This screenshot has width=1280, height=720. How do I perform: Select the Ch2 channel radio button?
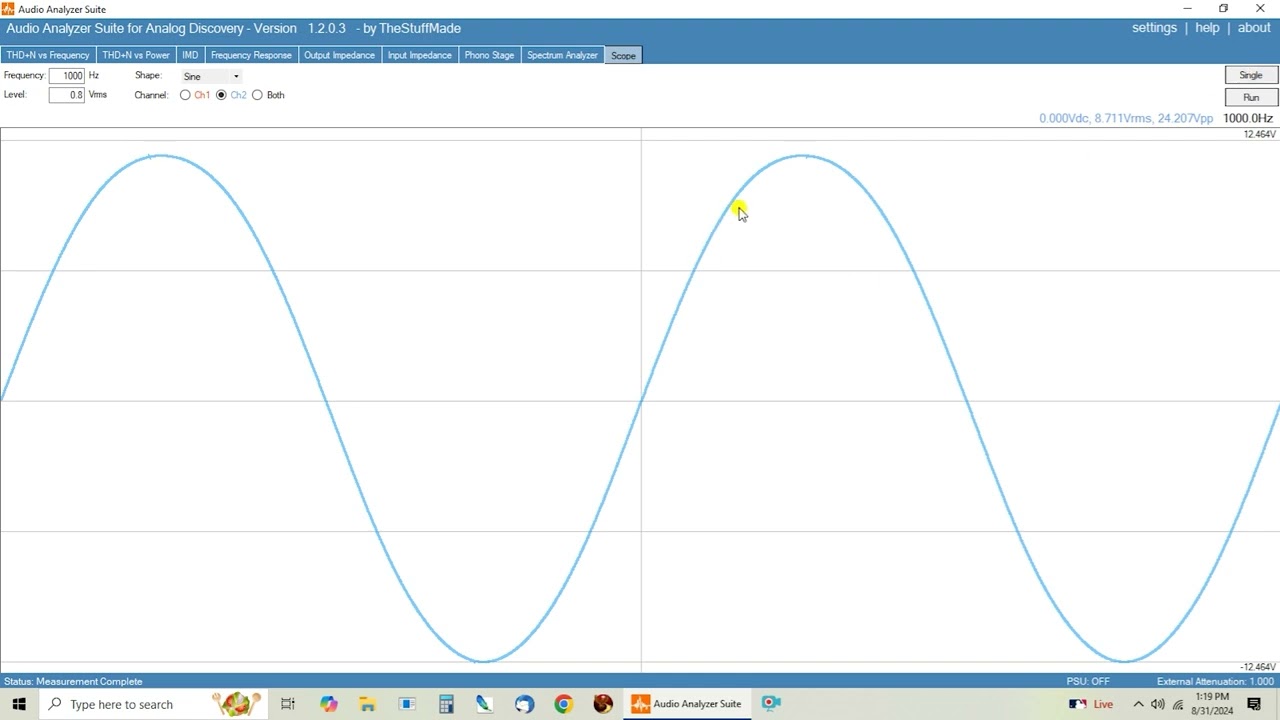pyautogui.click(x=221, y=95)
